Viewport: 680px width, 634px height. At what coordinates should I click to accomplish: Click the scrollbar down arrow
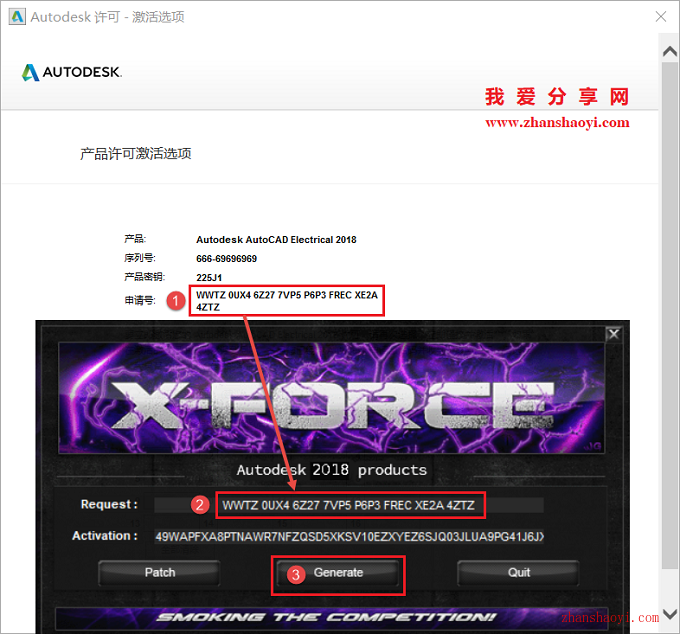click(670, 614)
